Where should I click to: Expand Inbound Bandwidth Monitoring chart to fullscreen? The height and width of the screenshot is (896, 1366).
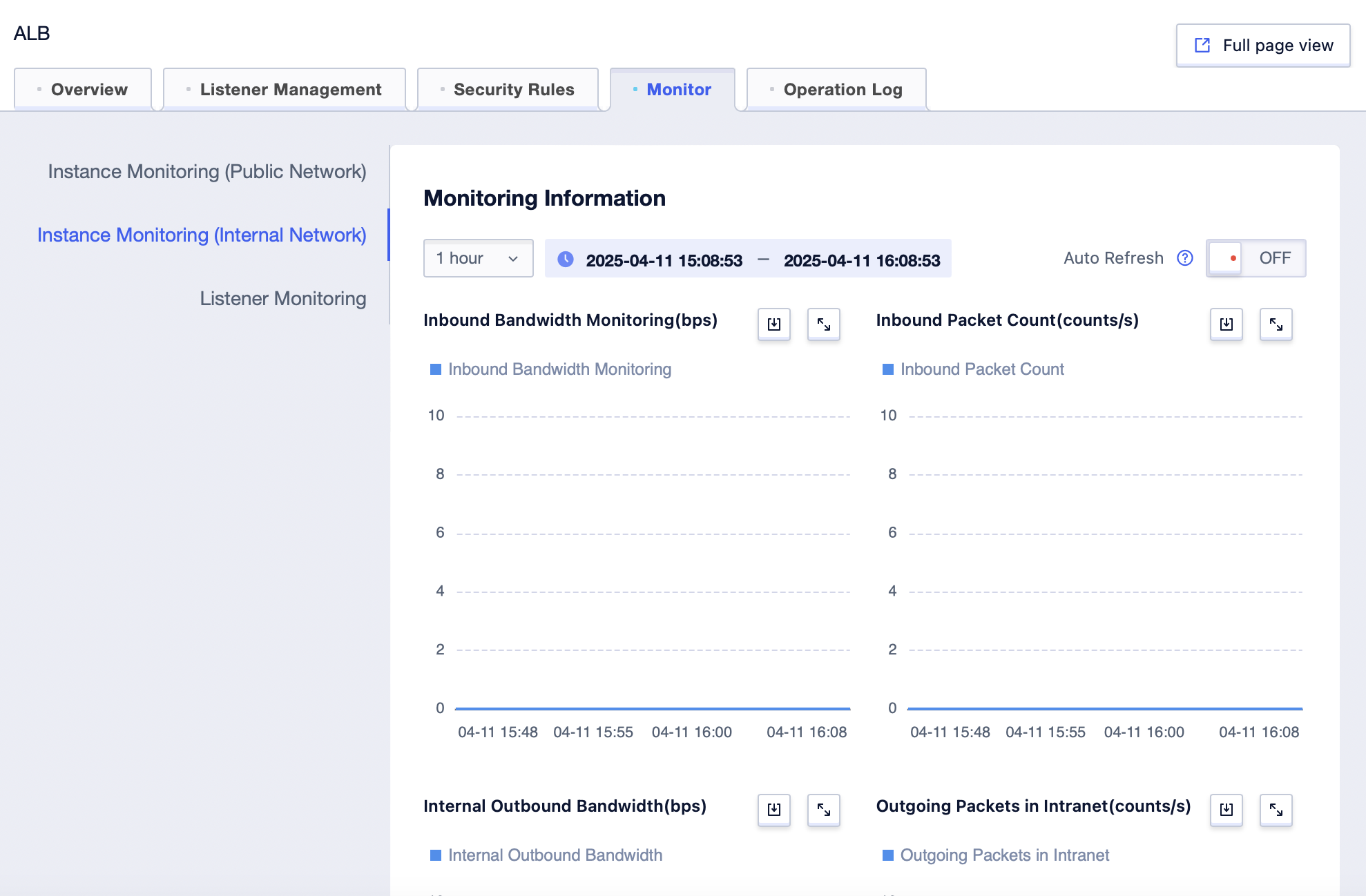click(823, 324)
